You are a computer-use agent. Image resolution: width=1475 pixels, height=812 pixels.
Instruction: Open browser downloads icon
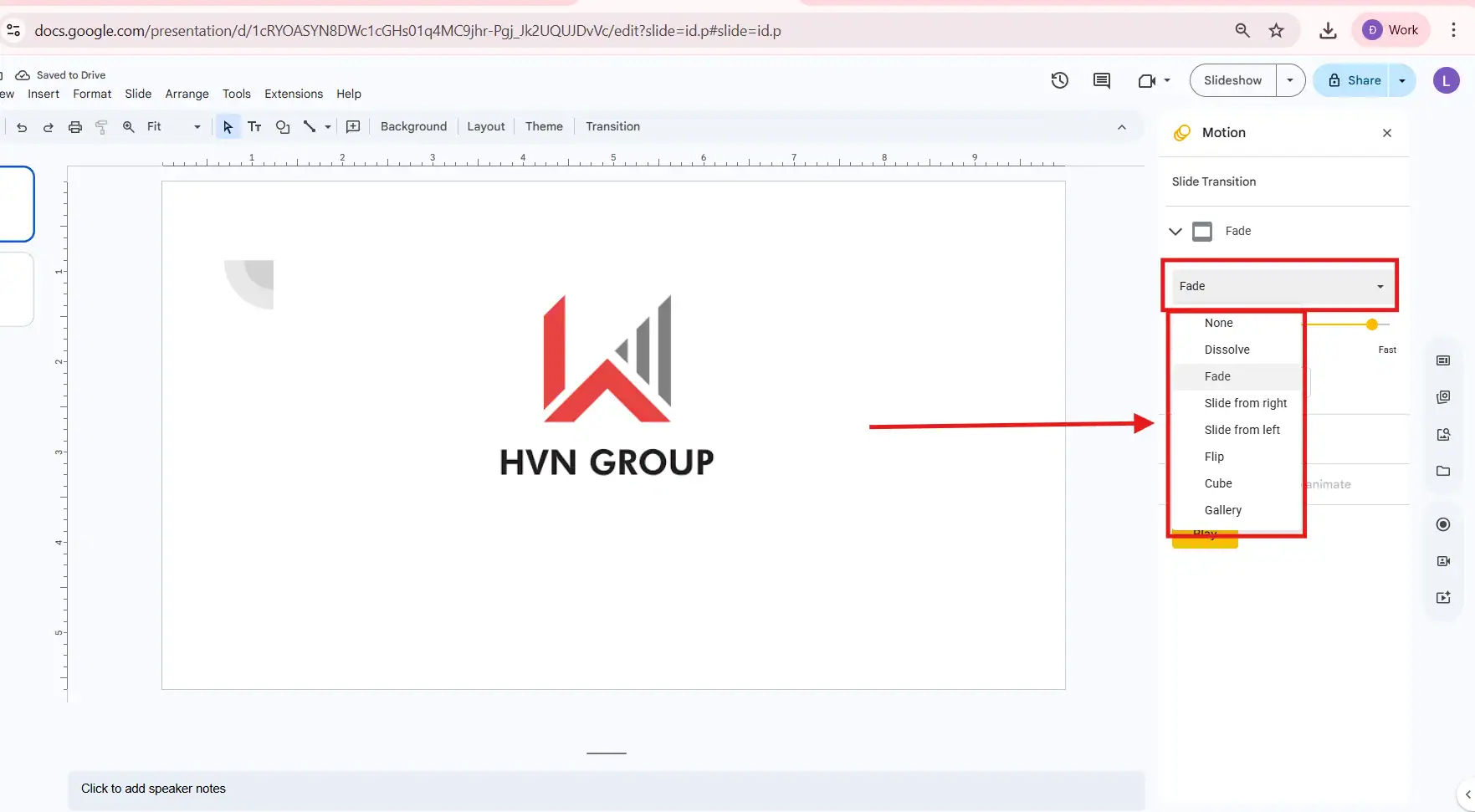(1328, 31)
